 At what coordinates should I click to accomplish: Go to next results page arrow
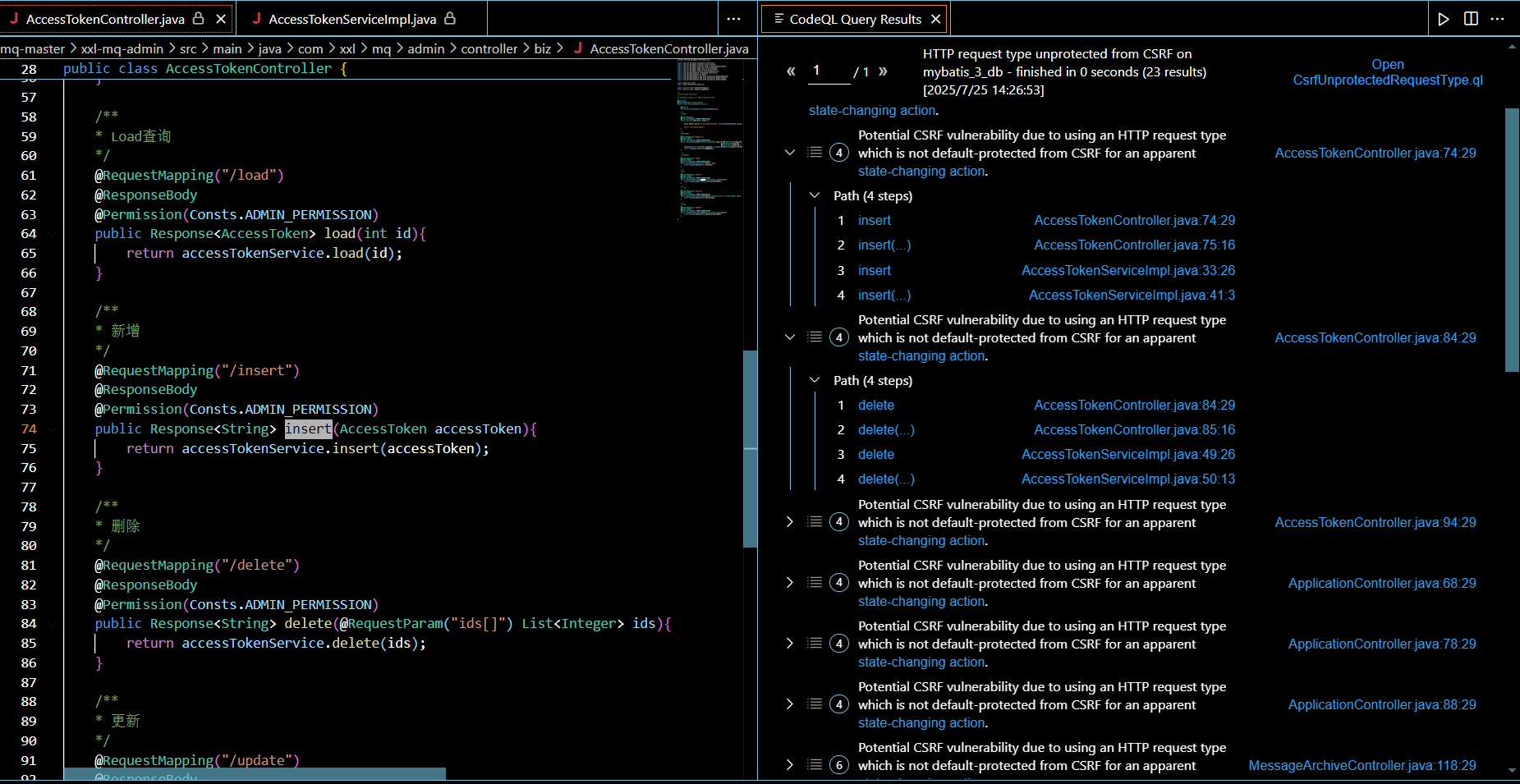883,71
